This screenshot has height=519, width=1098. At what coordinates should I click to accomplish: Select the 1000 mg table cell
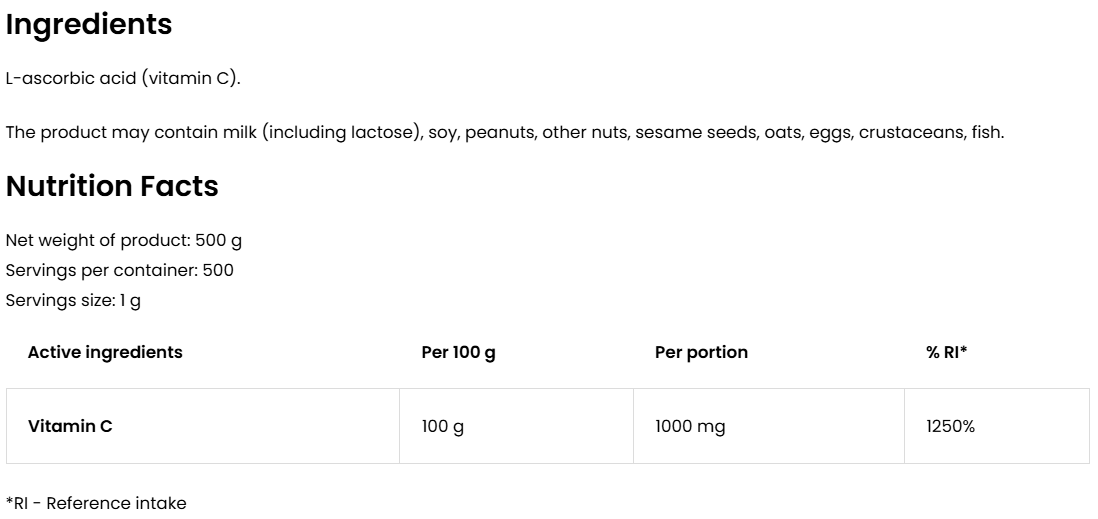coord(690,426)
